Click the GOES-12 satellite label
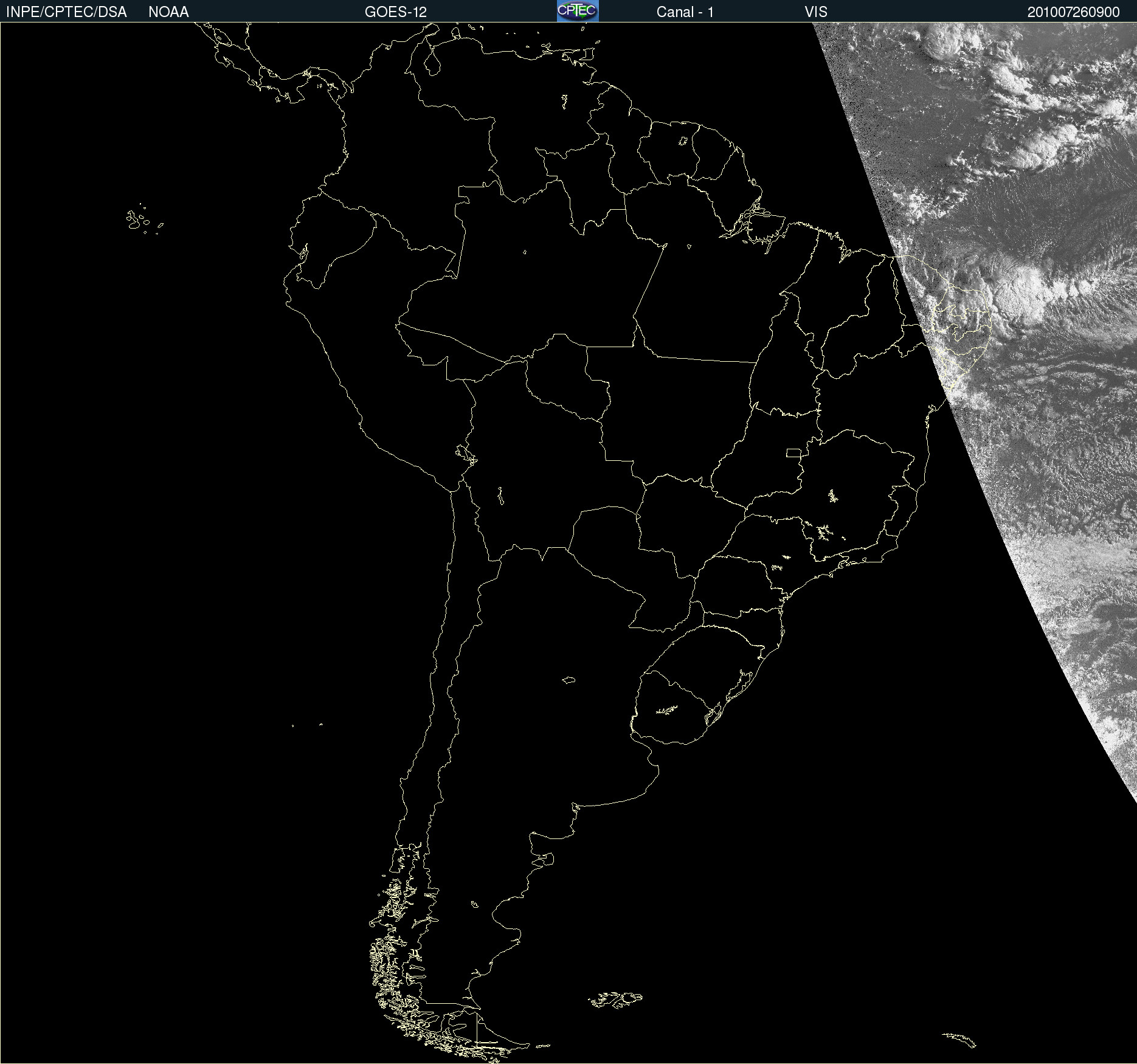 tap(396, 12)
